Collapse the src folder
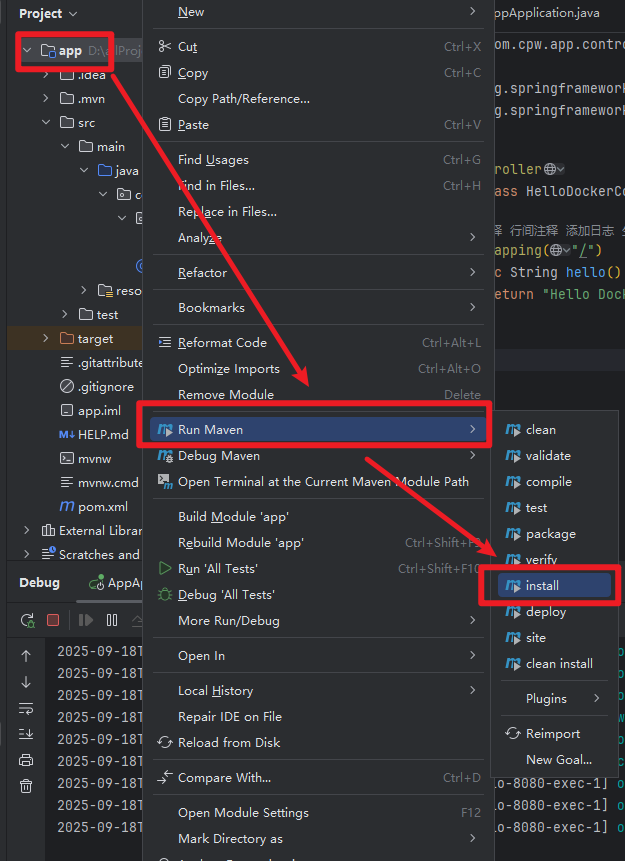625x861 pixels. click(46, 122)
